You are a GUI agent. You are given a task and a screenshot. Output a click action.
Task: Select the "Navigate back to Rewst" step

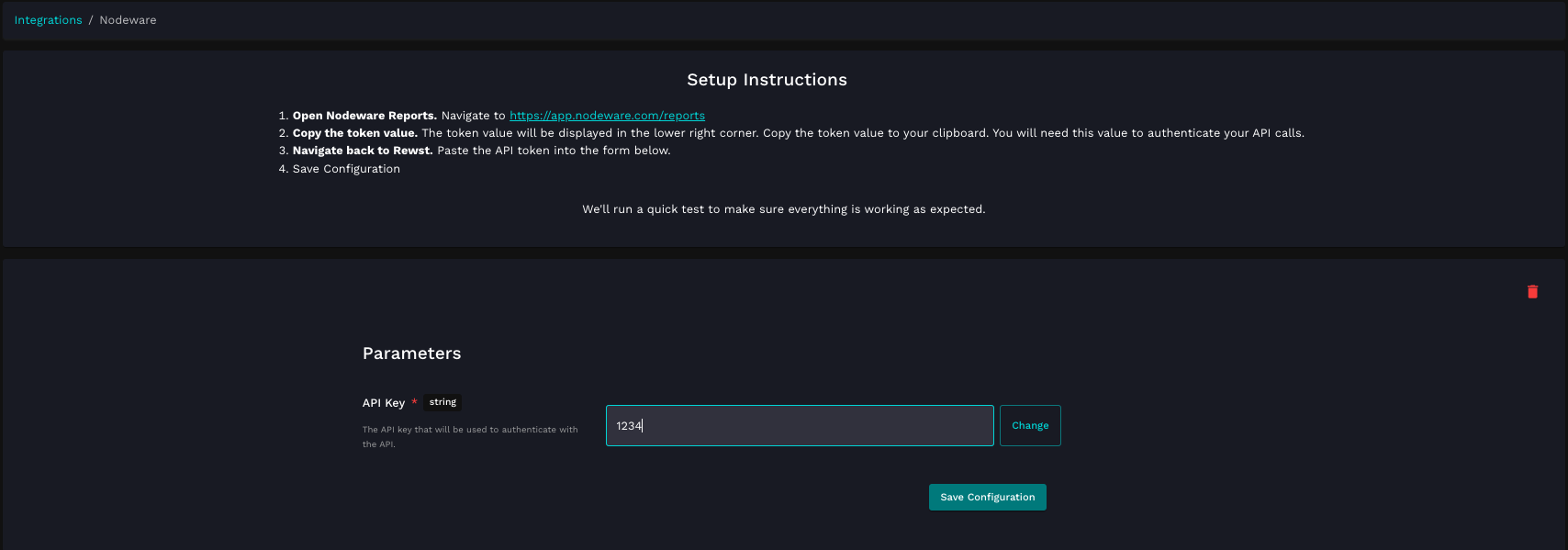363,151
